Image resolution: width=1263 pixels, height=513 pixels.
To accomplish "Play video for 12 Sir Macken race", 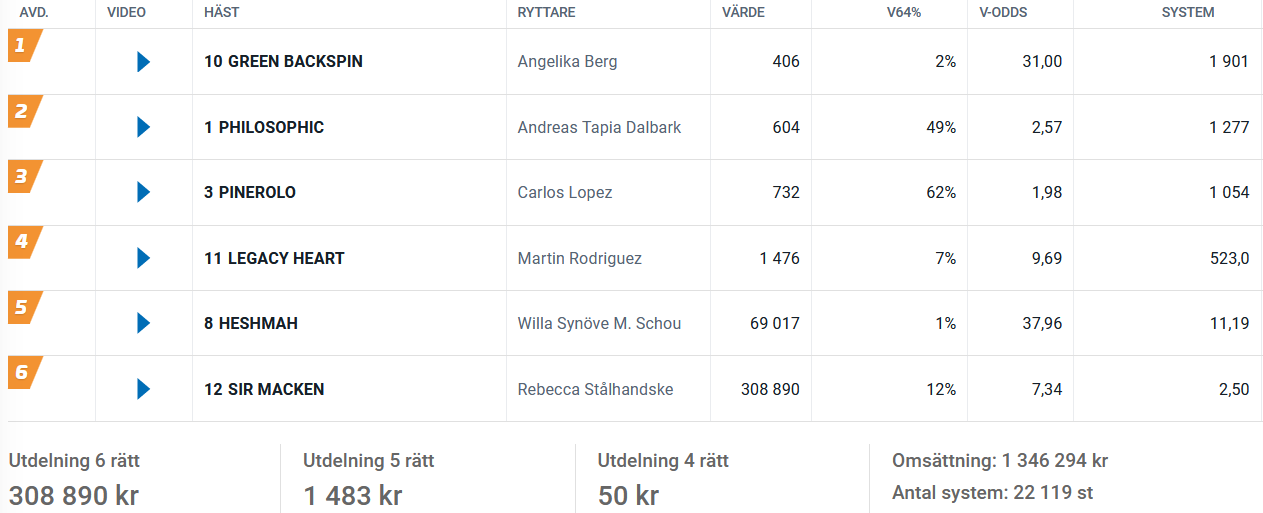I will pos(143,389).
